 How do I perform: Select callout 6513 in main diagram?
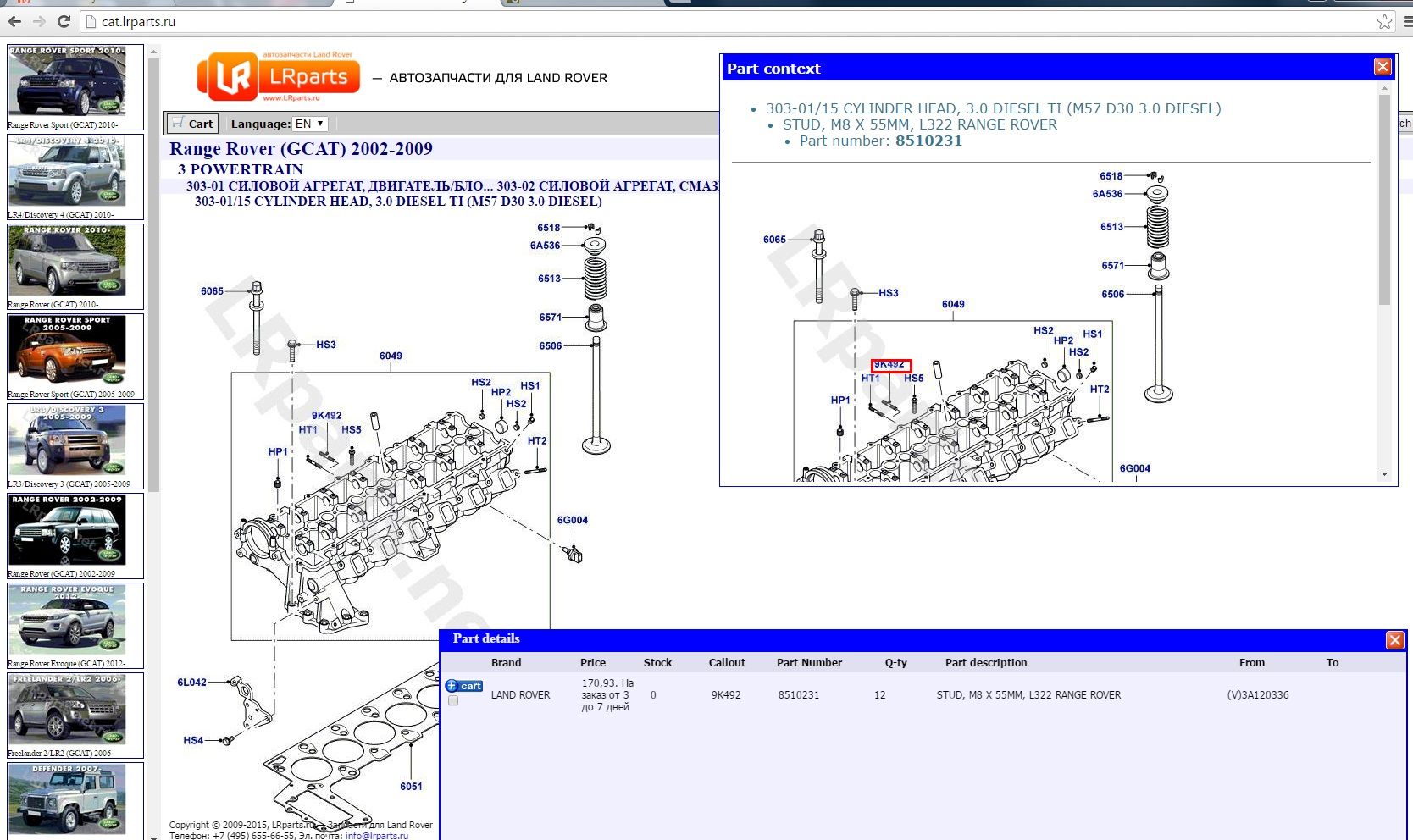[549, 278]
